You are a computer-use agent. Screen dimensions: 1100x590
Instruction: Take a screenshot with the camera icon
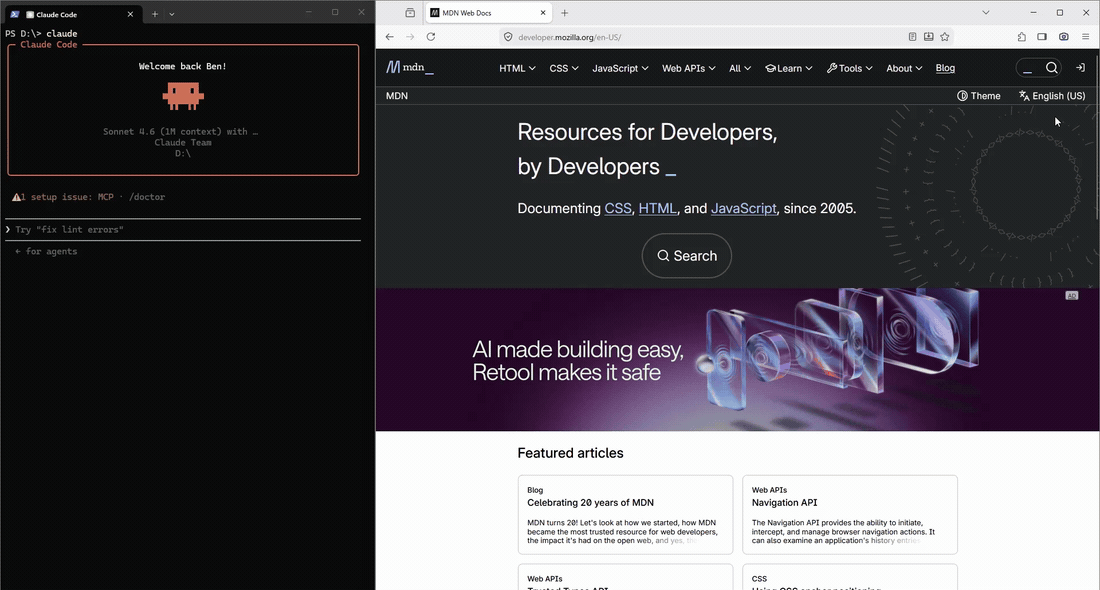[x=1064, y=36]
